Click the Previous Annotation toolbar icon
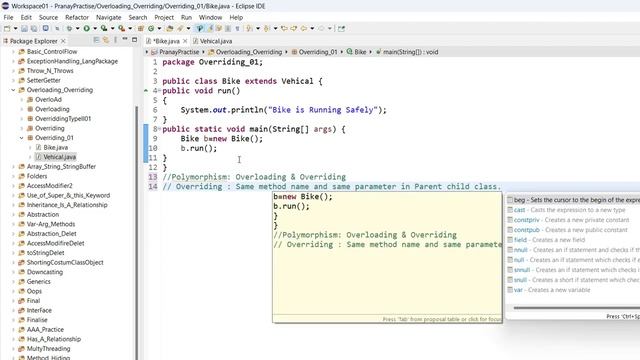This screenshot has width=640, height=360. click(x=267, y=29)
